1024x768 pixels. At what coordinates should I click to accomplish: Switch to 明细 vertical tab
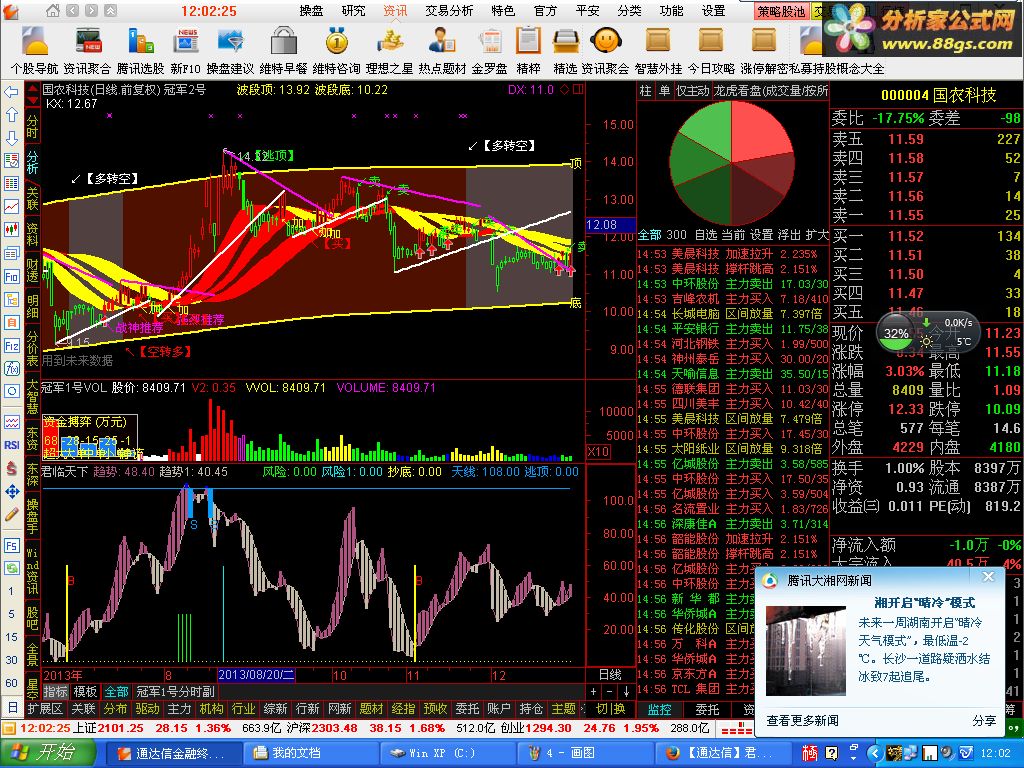click(32, 306)
